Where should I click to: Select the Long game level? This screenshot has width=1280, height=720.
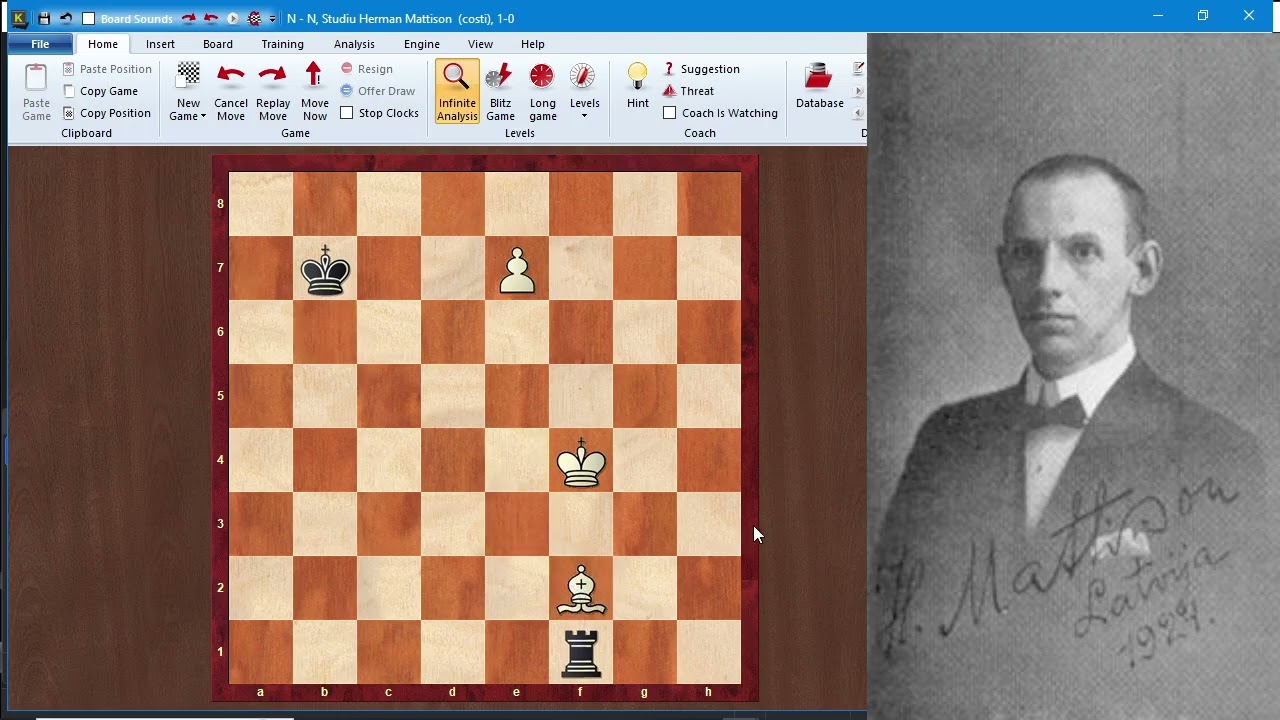(542, 92)
